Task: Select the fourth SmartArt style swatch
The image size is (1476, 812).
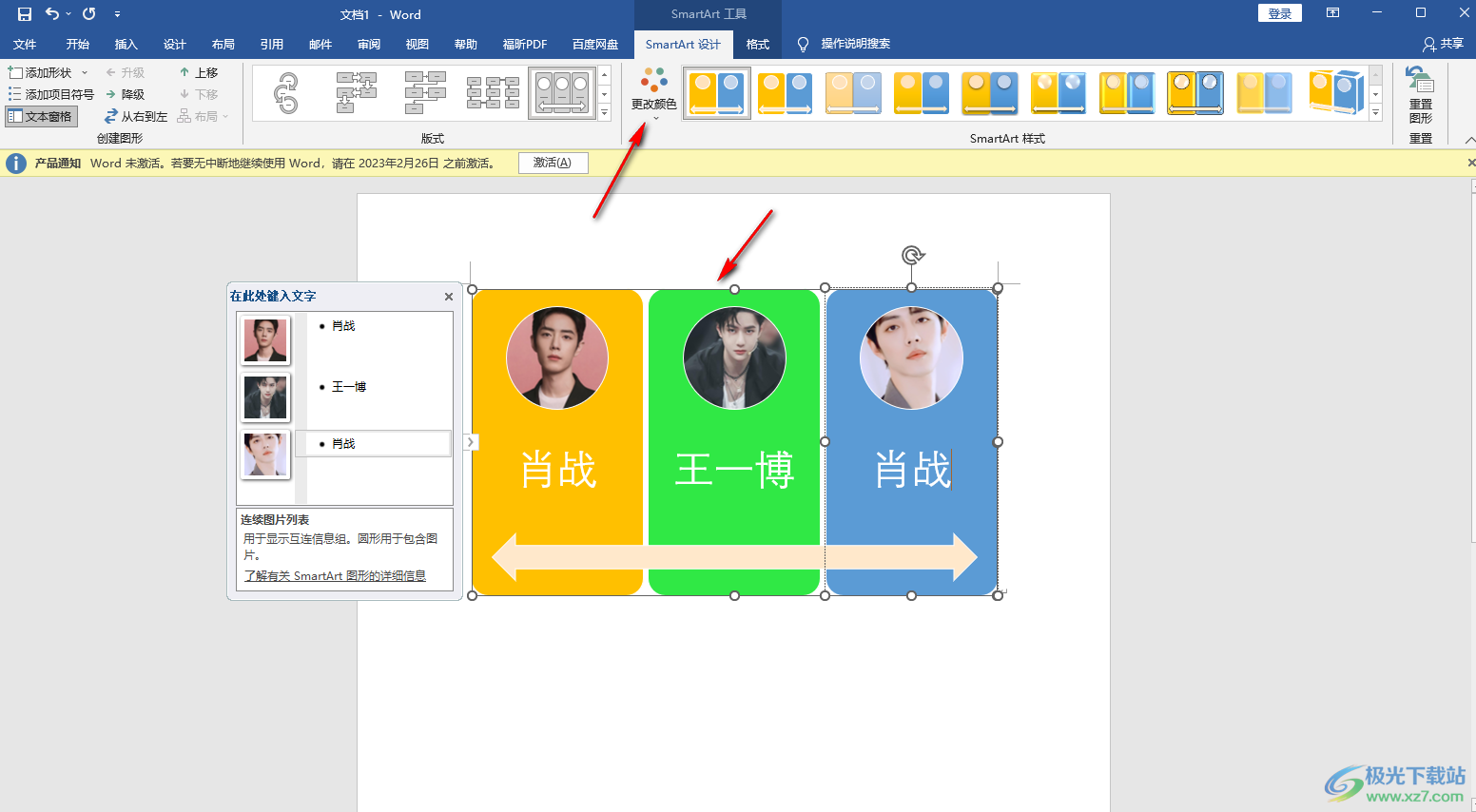Action: (922, 93)
